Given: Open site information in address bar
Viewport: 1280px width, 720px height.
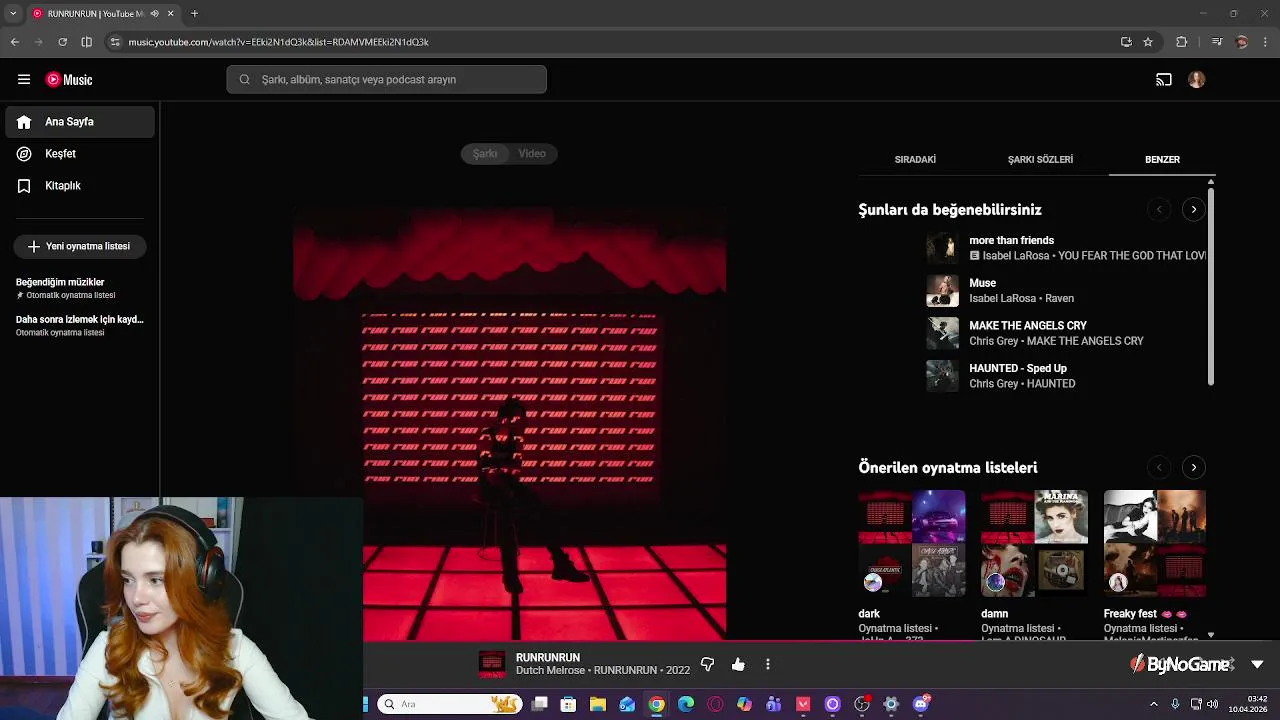Looking at the screenshot, I should pos(115,42).
